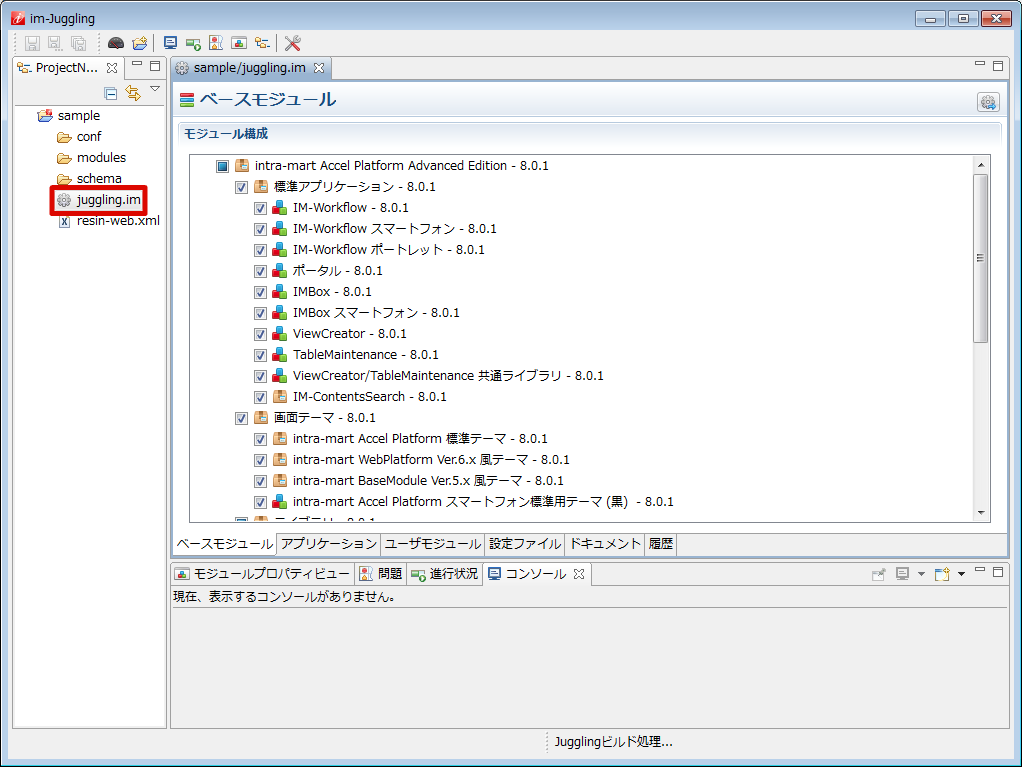Toggle the intra-mart Accel Platform Advanced Edition checkbox
The image size is (1022, 767).
[x=222, y=166]
